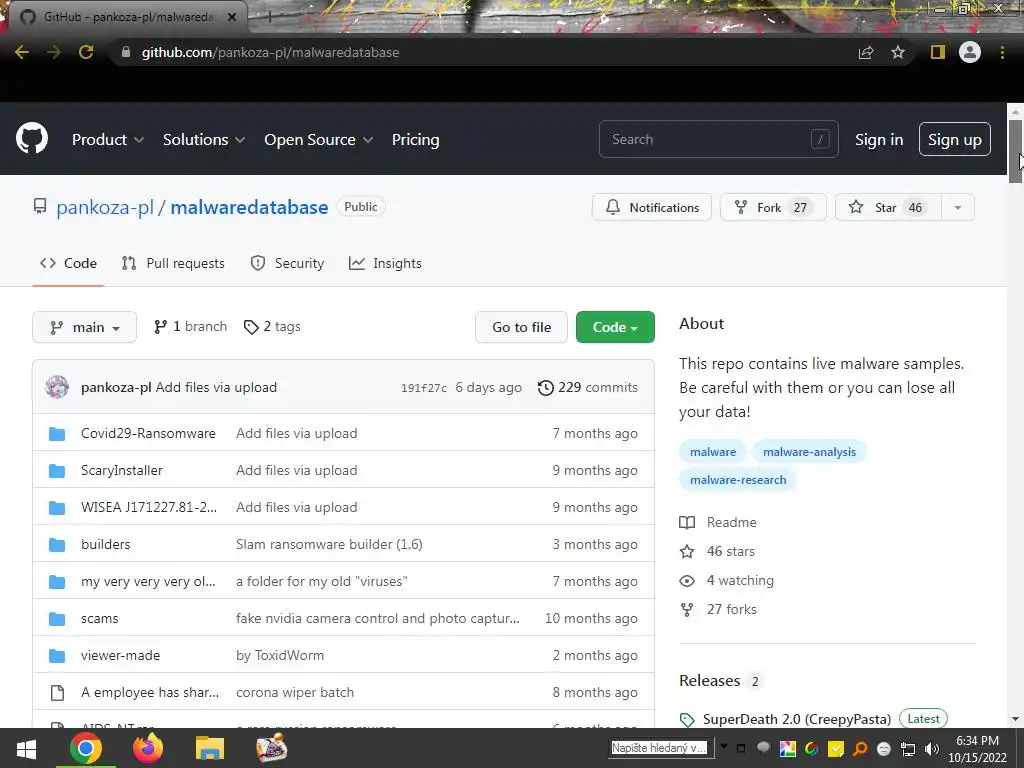Open the Readme link in About
1024x768 pixels.
(x=718, y=522)
